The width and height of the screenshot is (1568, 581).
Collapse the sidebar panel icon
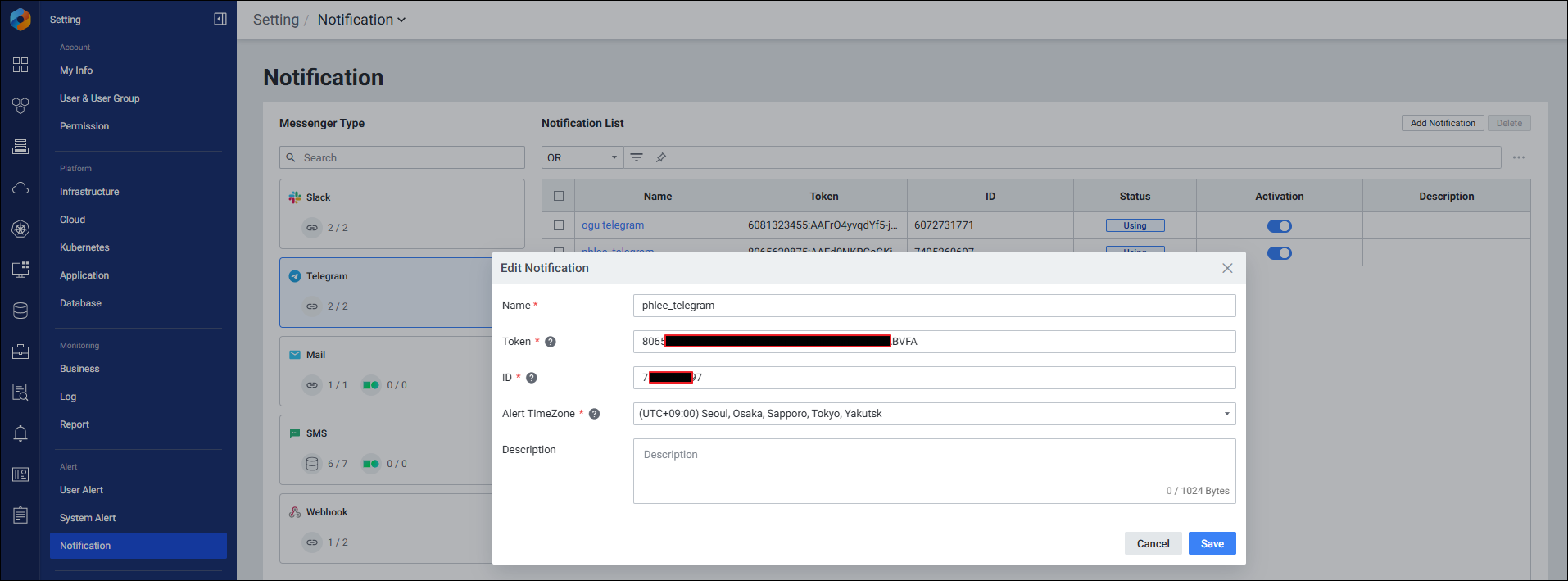tap(220, 19)
